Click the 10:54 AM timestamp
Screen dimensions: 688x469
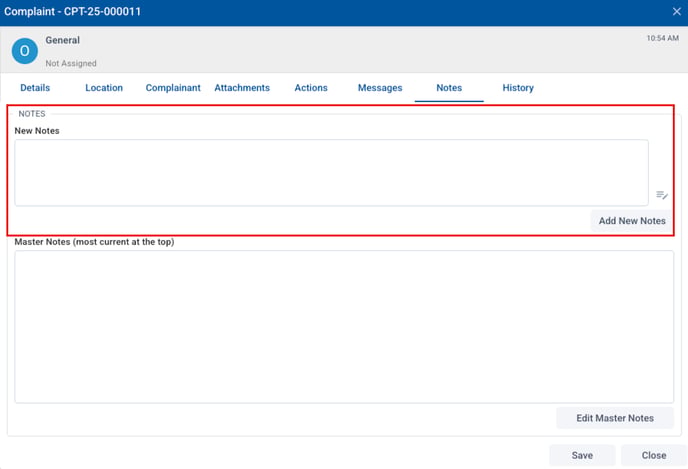pyautogui.click(x=662, y=38)
